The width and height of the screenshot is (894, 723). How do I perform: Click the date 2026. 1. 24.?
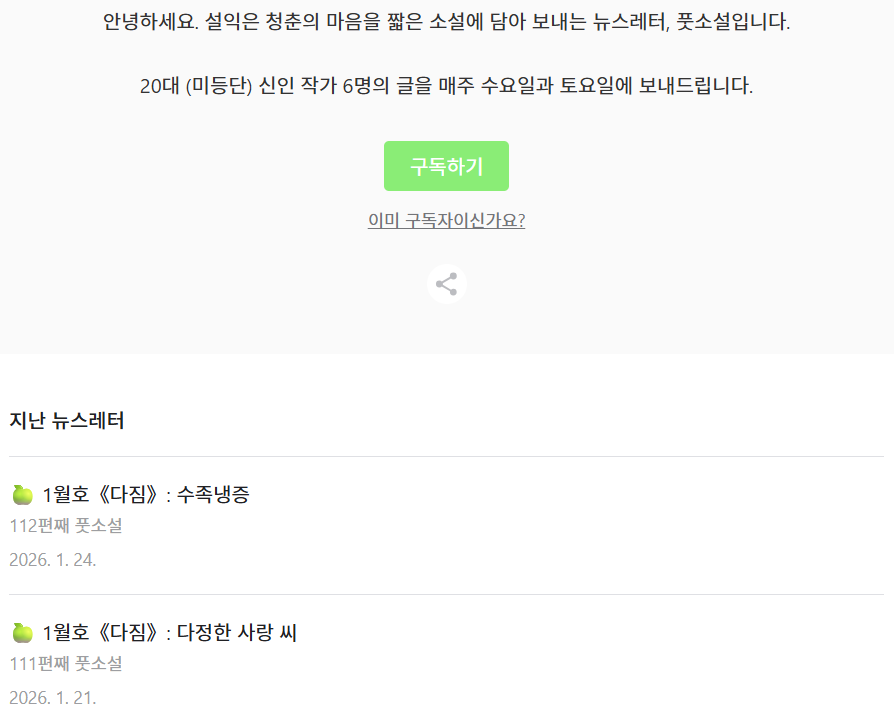(52, 559)
